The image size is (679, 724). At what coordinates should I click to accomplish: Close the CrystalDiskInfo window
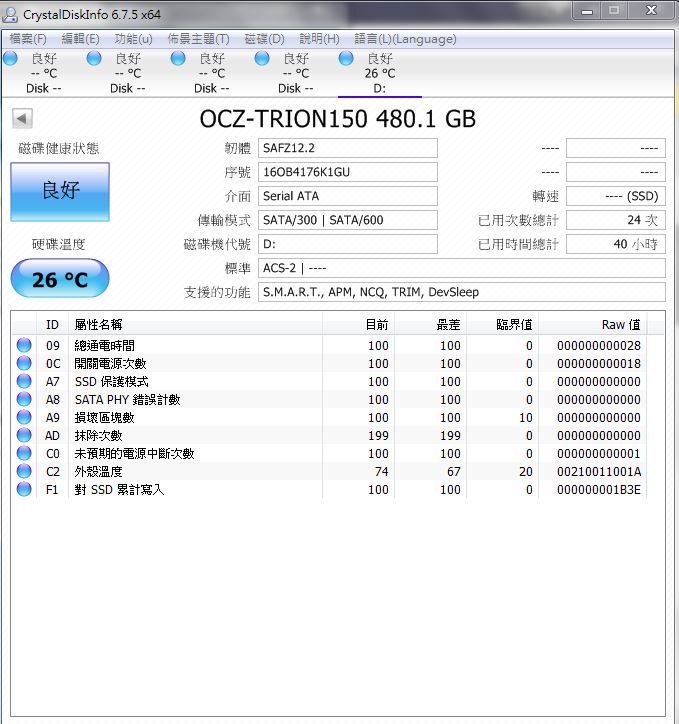point(651,11)
